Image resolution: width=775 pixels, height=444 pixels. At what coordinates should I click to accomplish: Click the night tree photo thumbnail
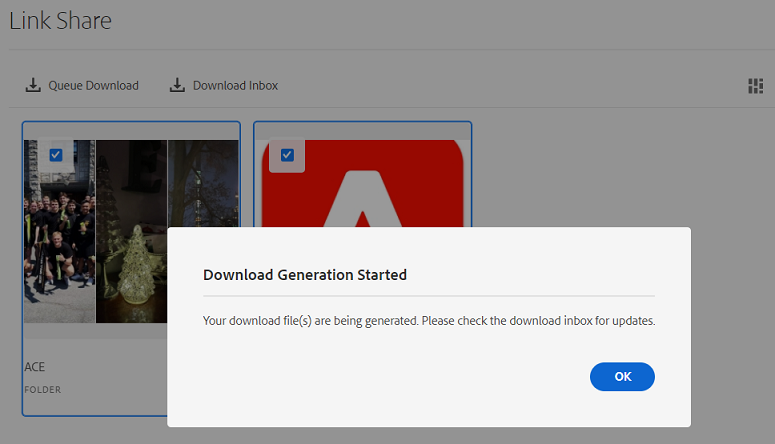coord(203,183)
